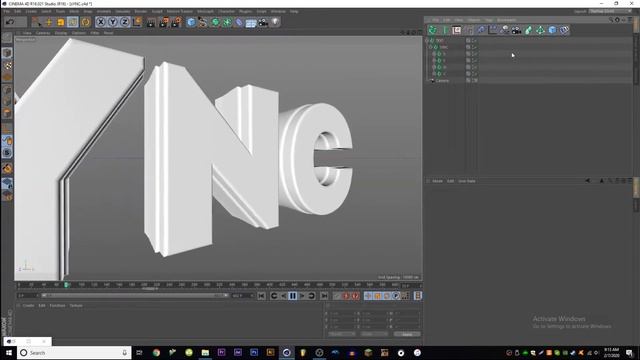Collapse the top root object tree
Viewport: 640px width, 360px height.
tap(427, 40)
